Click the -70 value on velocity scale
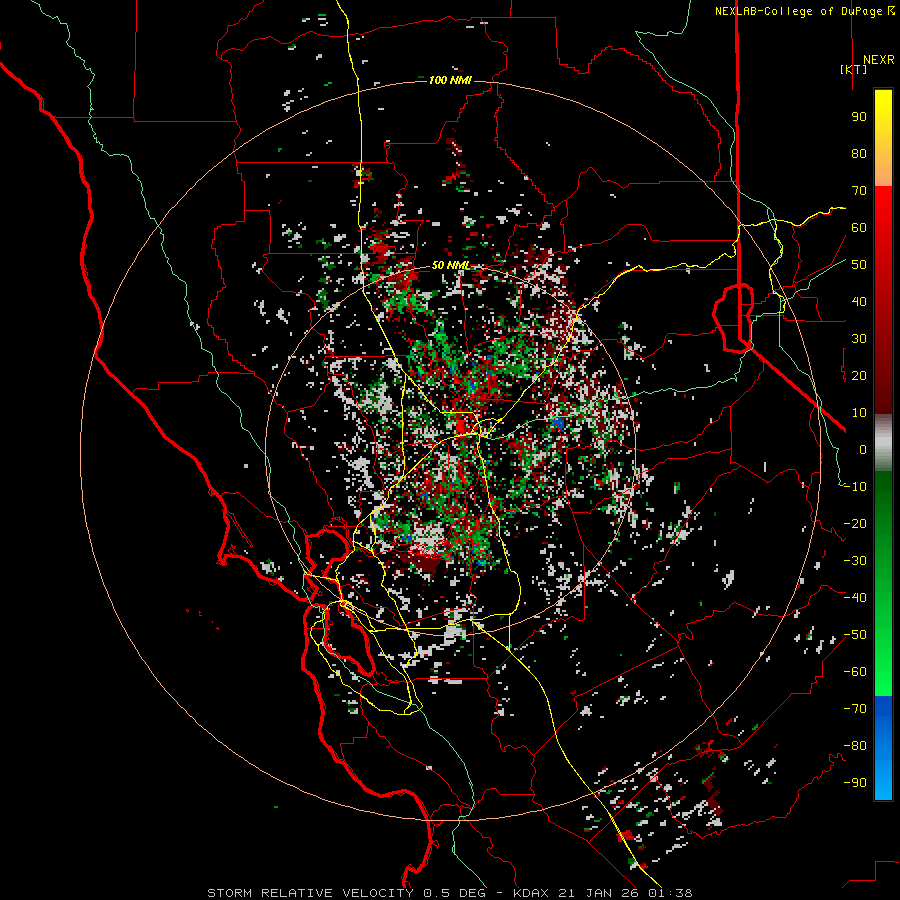The height and width of the screenshot is (900, 900). [x=855, y=709]
